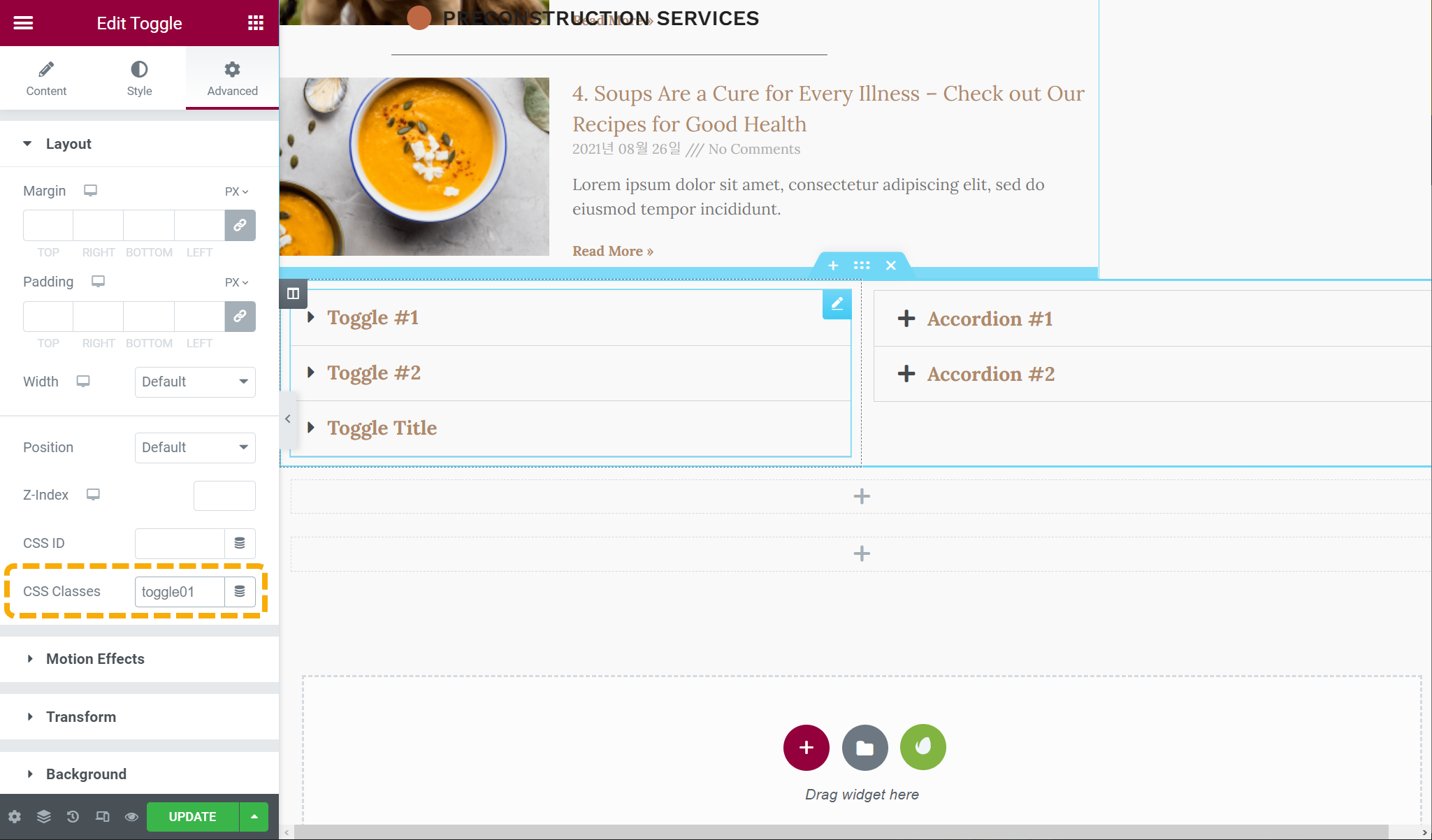The image size is (1432, 840).
Task: Click the CSS Classes dynamic tags icon
Action: [x=240, y=592]
